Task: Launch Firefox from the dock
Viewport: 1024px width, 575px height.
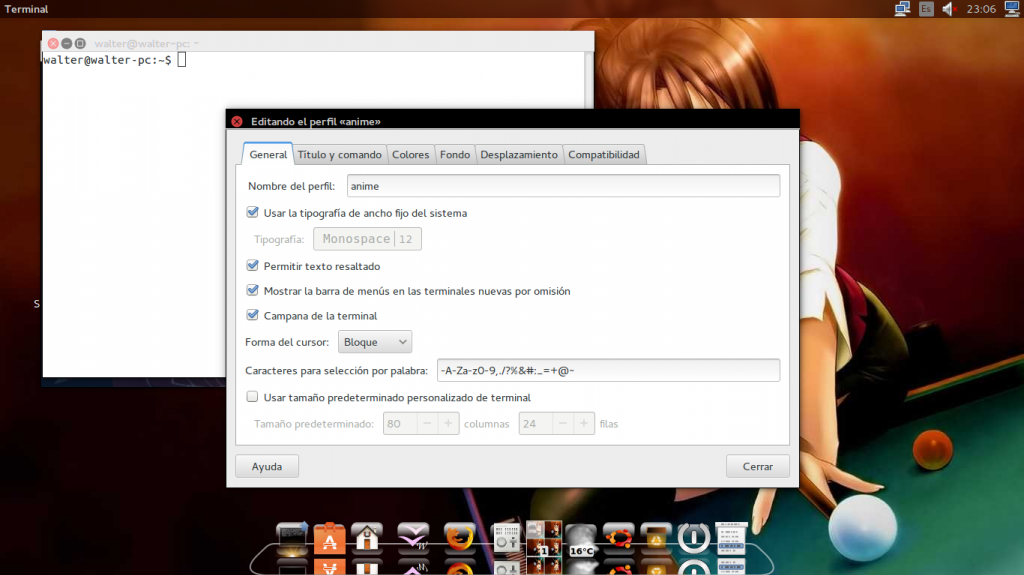Action: click(x=460, y=538)
